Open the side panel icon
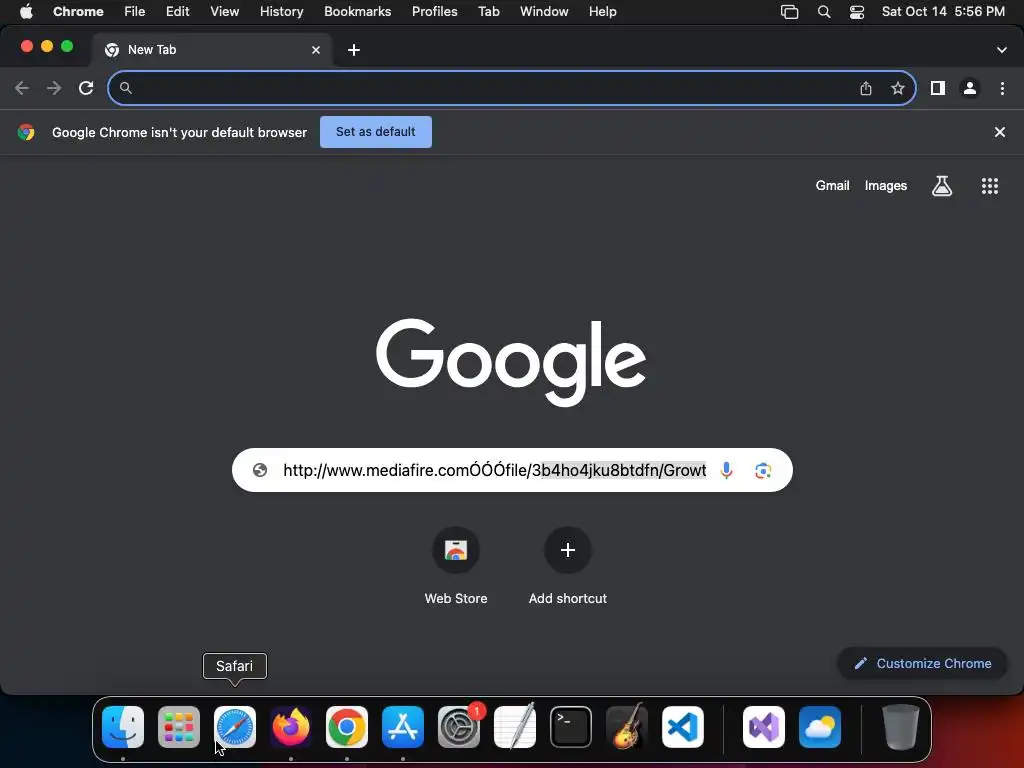 938,88
